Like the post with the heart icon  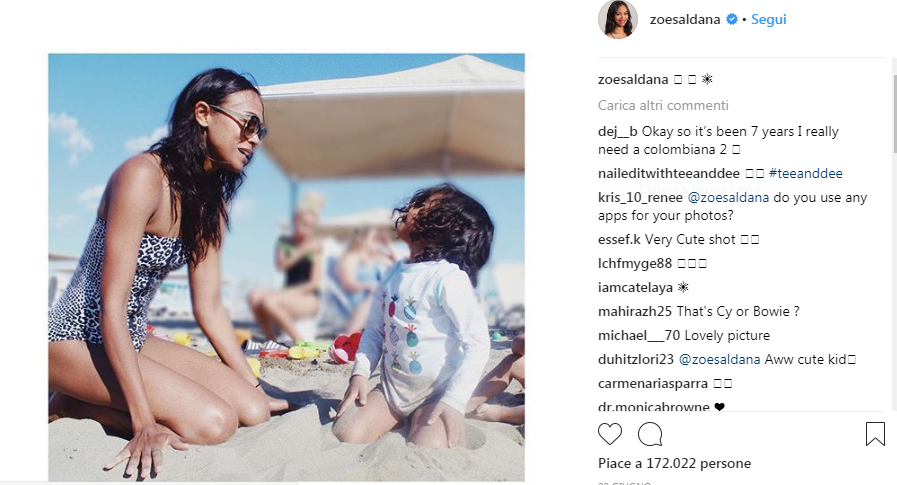tap(610, 435)
